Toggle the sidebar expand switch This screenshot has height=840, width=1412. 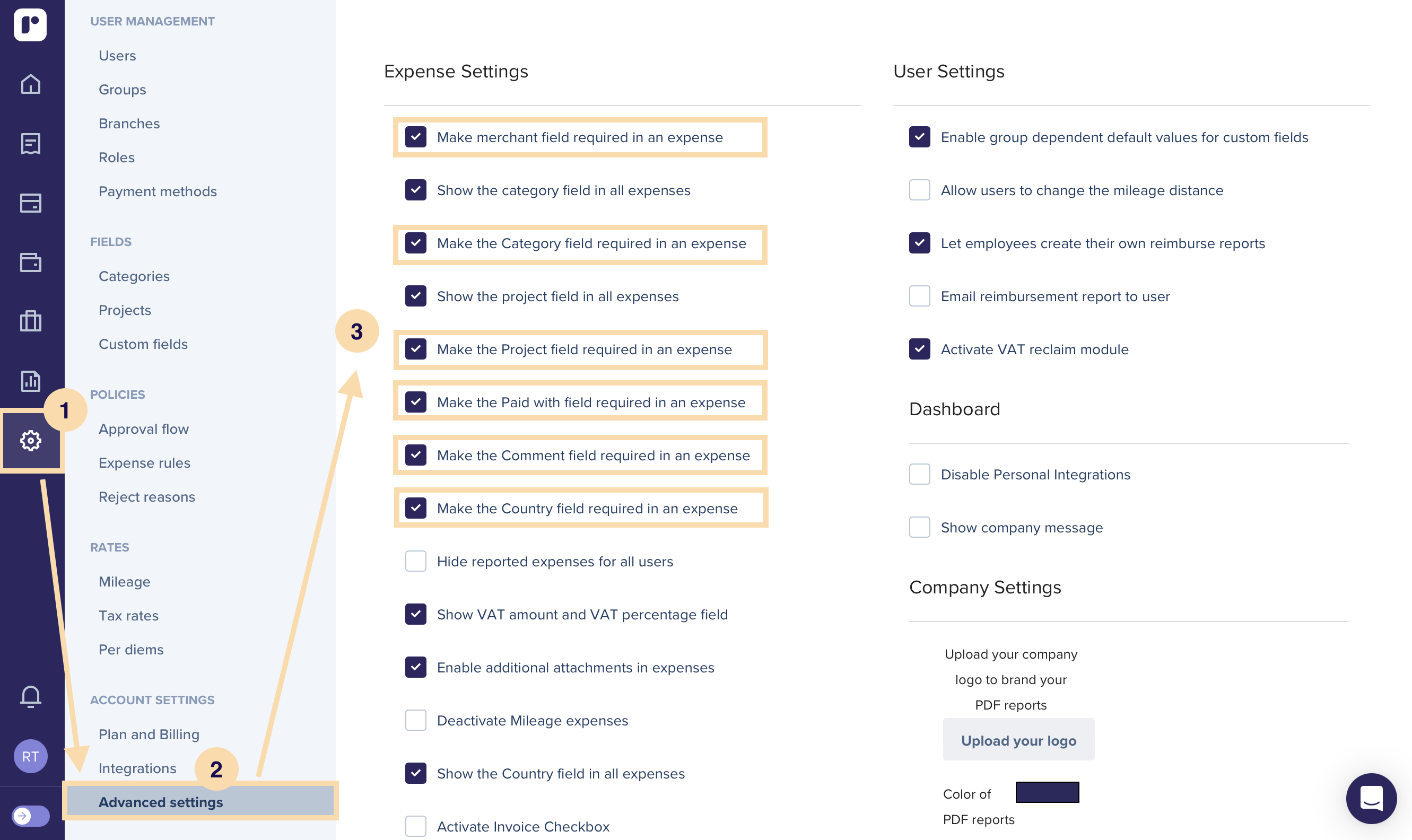coord(31,816)
